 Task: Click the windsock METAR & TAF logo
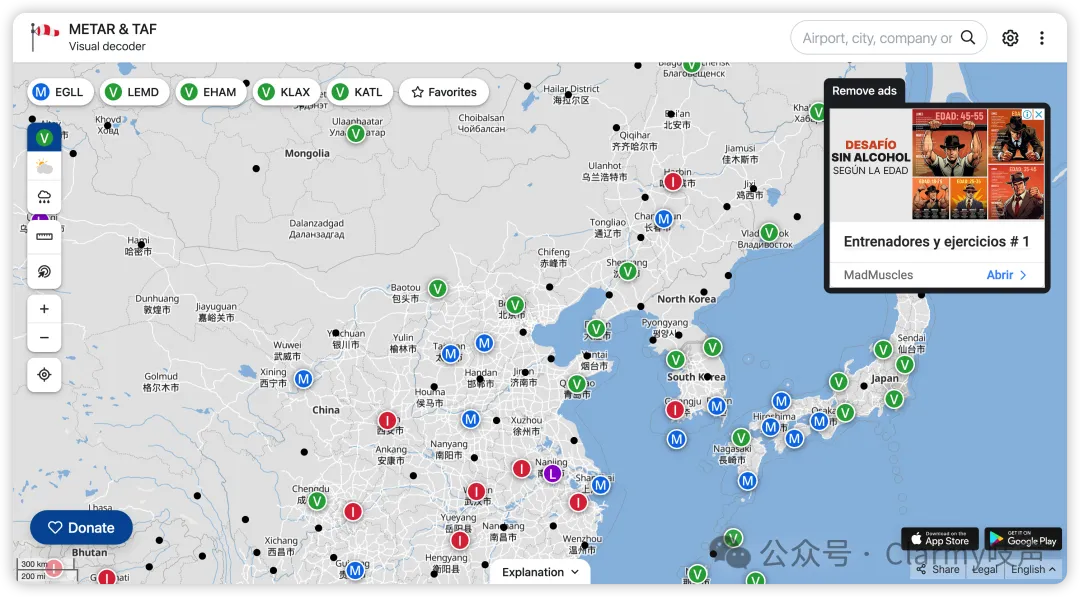tap(45, 36)
